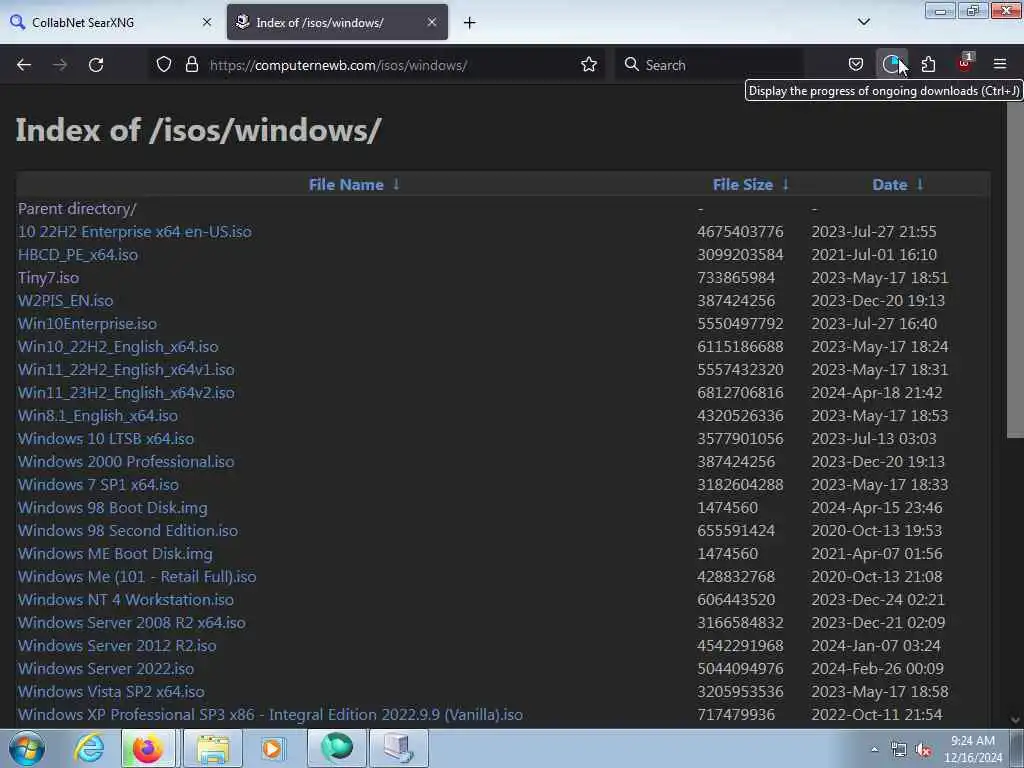Sort the listing by File Size
The width and height of the screenshot is (1024, 768).
coord(743,185)
